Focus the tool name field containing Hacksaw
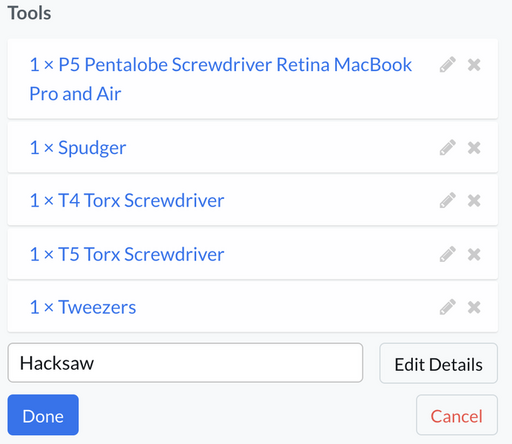 tap(185, 363)
